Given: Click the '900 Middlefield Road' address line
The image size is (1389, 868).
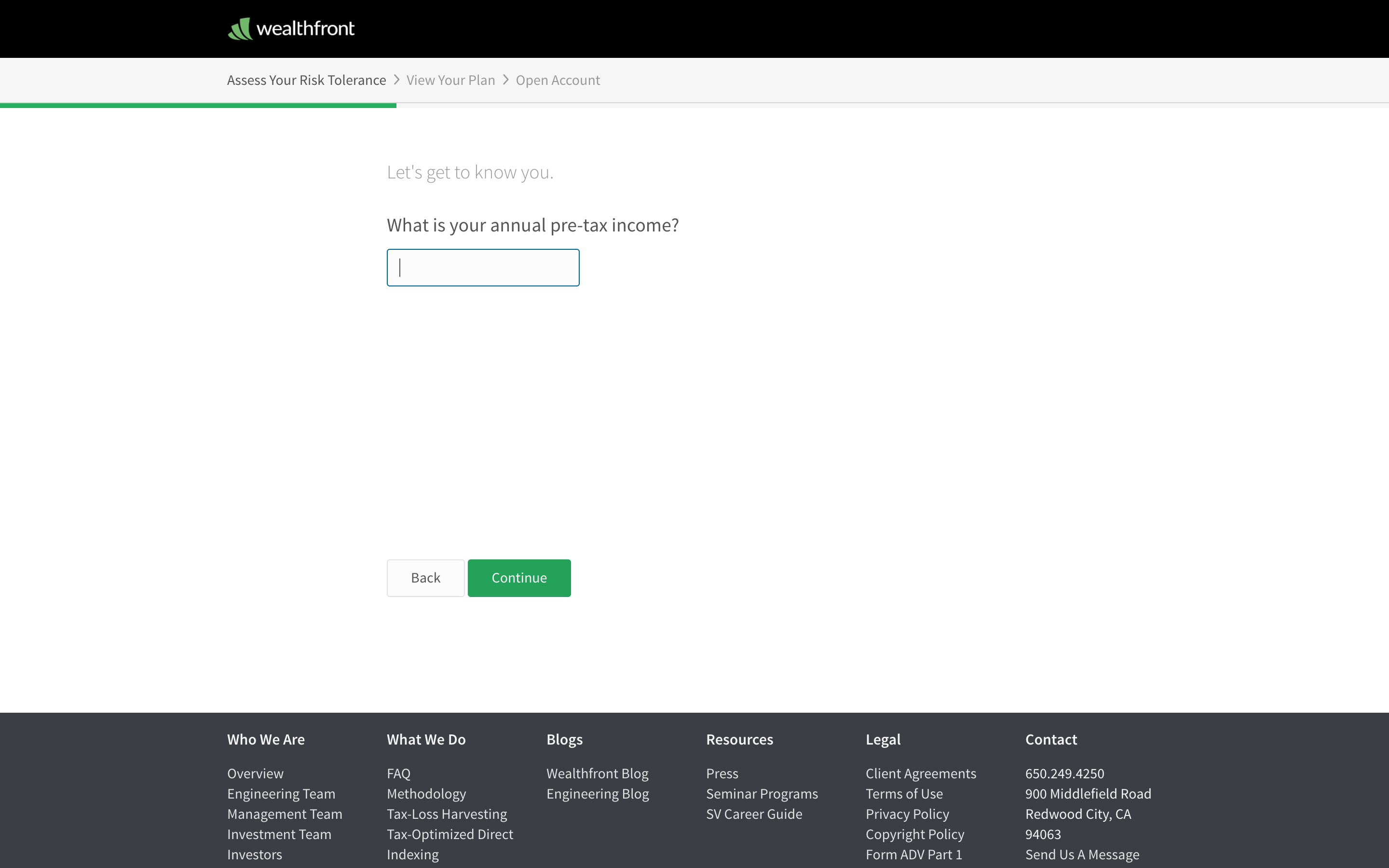Looking at the screenshot, I should point(1088,794).
